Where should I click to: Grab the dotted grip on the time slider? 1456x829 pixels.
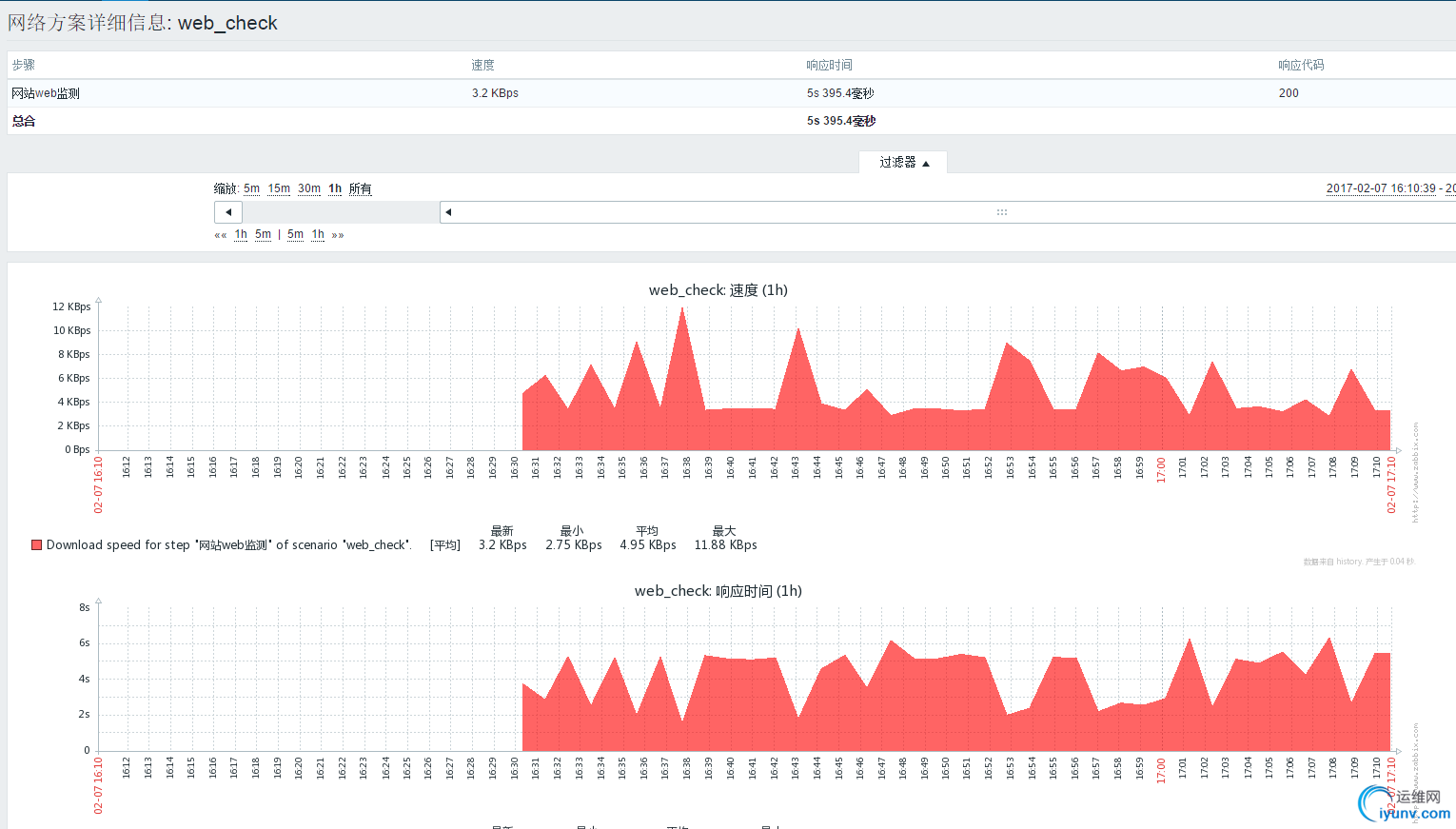(1002, 212)
